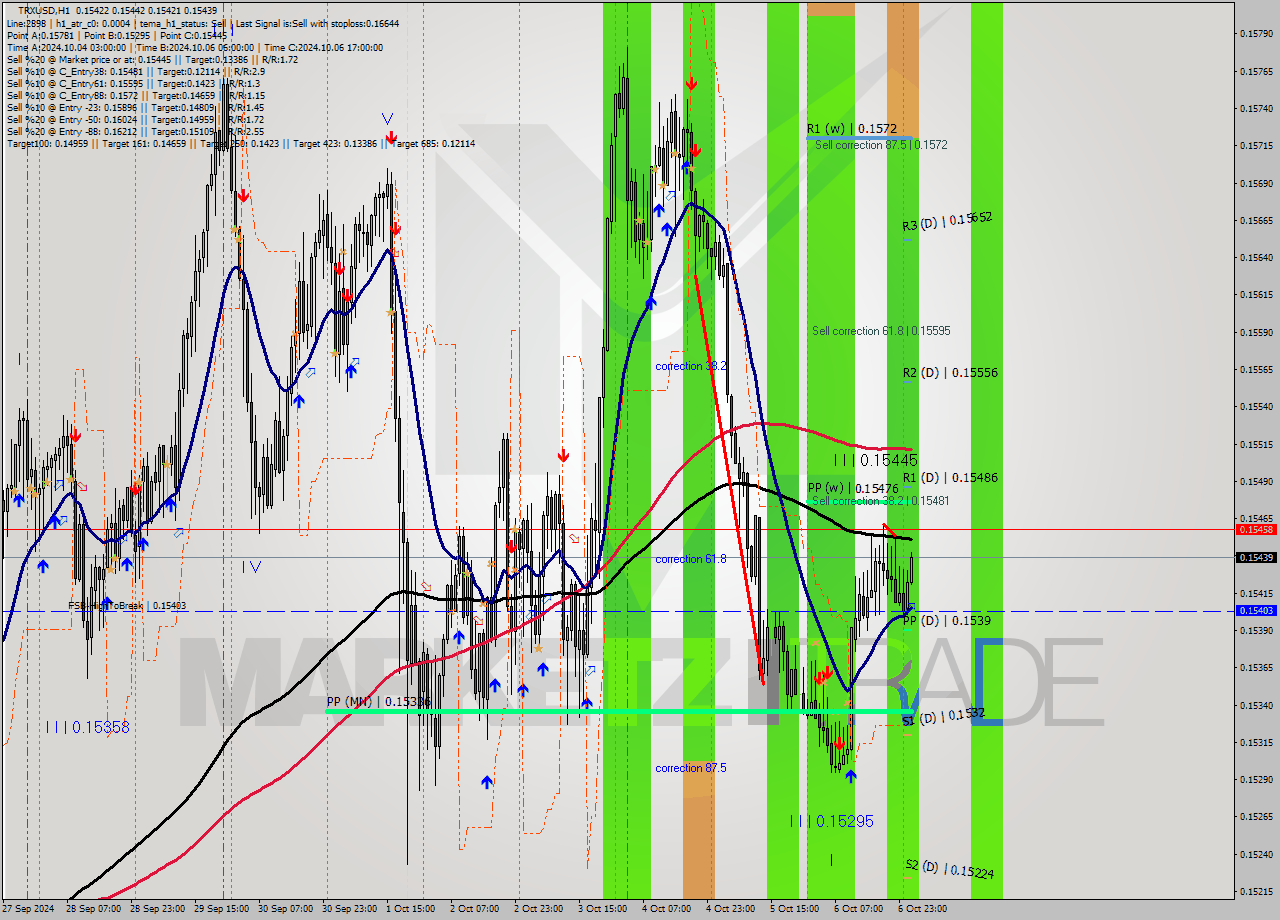Select the 'Sell correction 38.2 | 0.15481' label
This screenshot has height=920, width=1280.
point(881,500)
